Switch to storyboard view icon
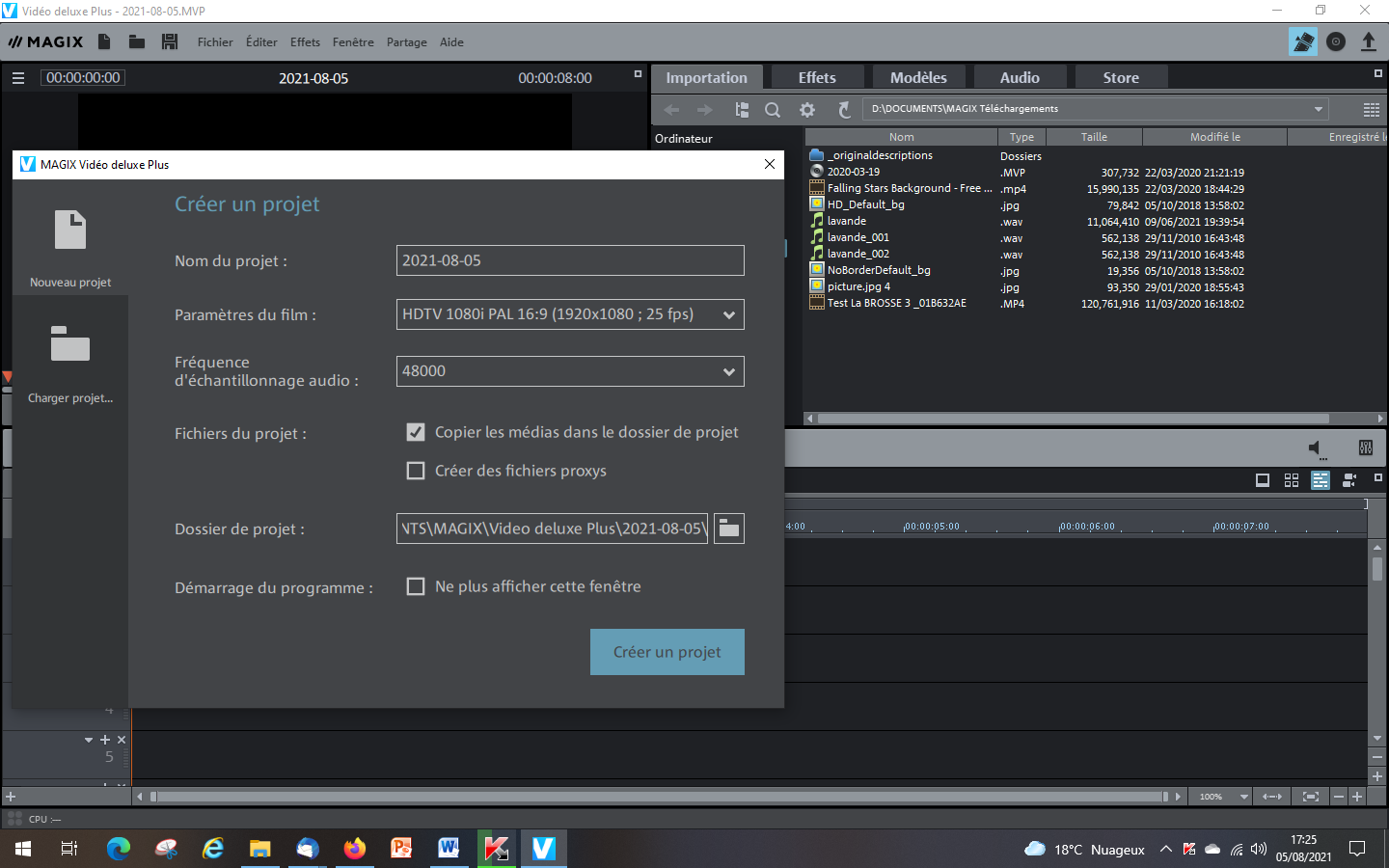This screenshot has width=1389, height=868. coord(1263,480)
